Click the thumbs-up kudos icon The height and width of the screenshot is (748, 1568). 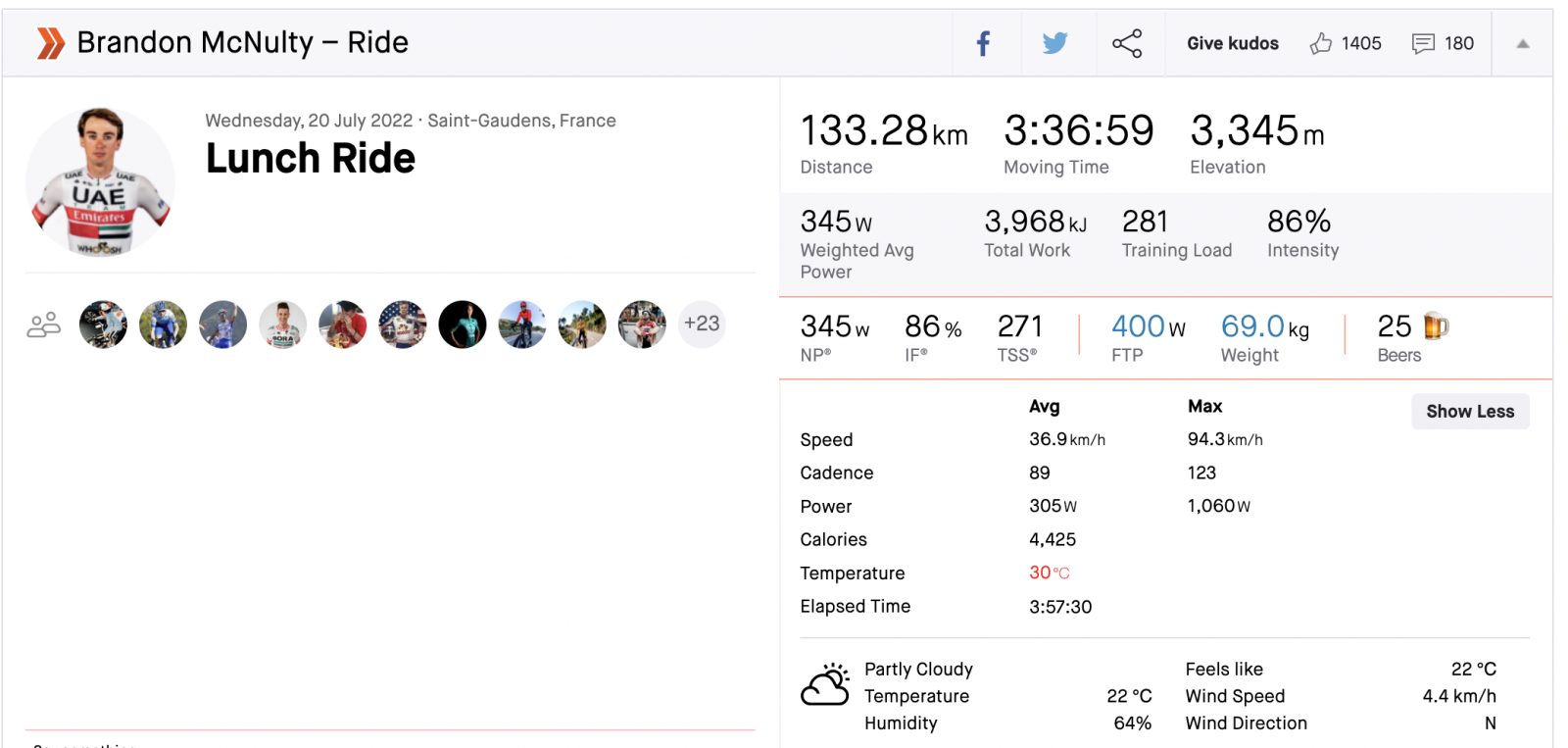coord(1321,43)
